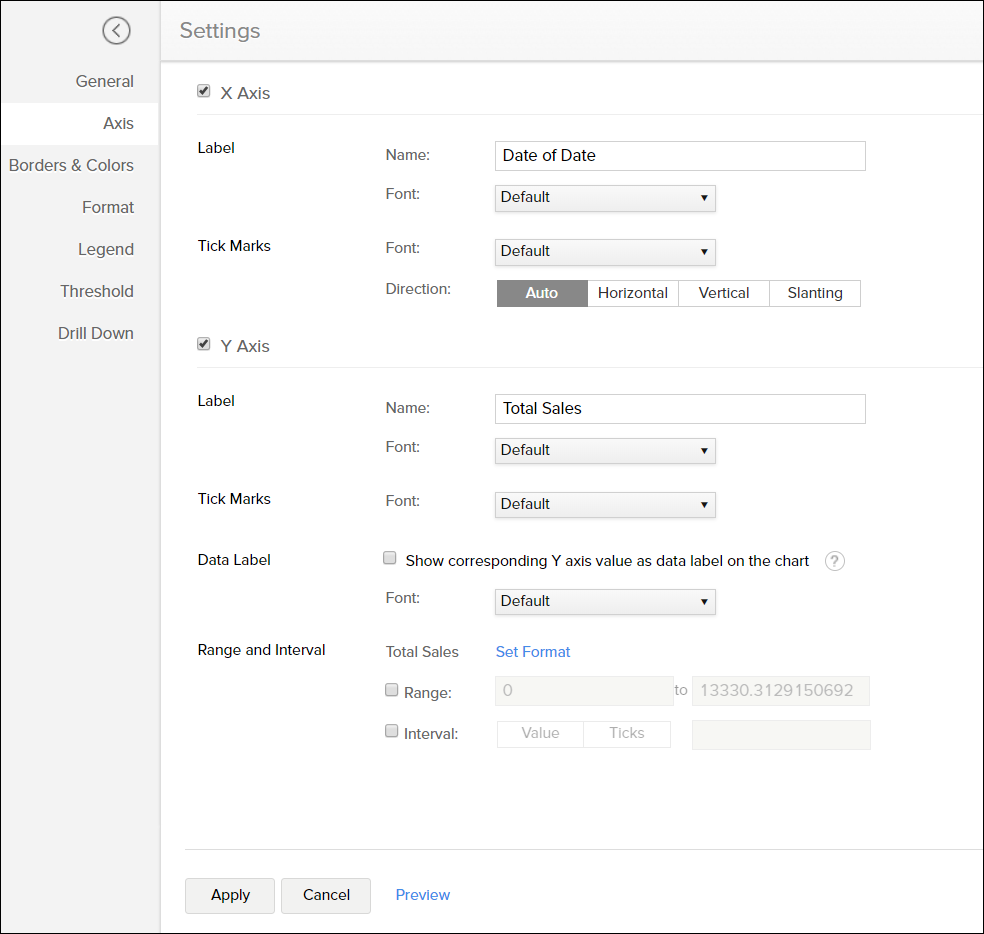Image resolution: width=984 pixels, height=934 pixels.
Task: Open the help tooltip next to data label option
Action: pos(835,561)
